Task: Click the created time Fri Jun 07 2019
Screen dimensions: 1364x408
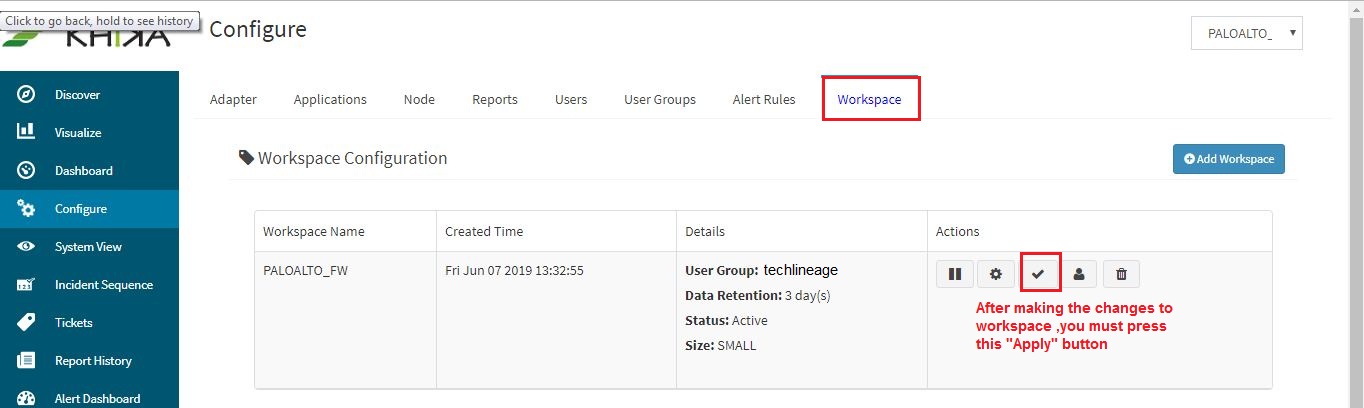Action: tap(514, 270)
